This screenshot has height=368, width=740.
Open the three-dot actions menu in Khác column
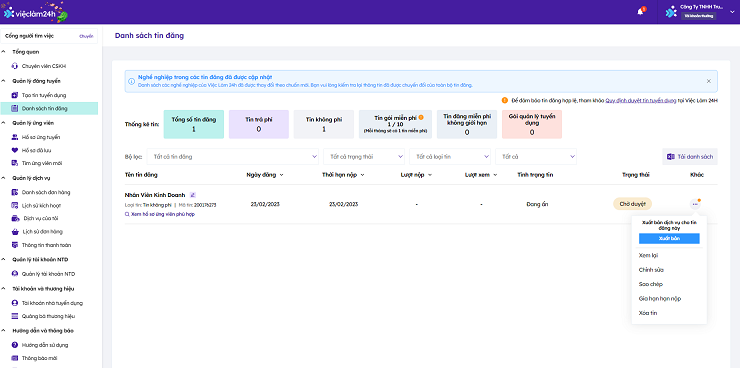click(695, 204)
